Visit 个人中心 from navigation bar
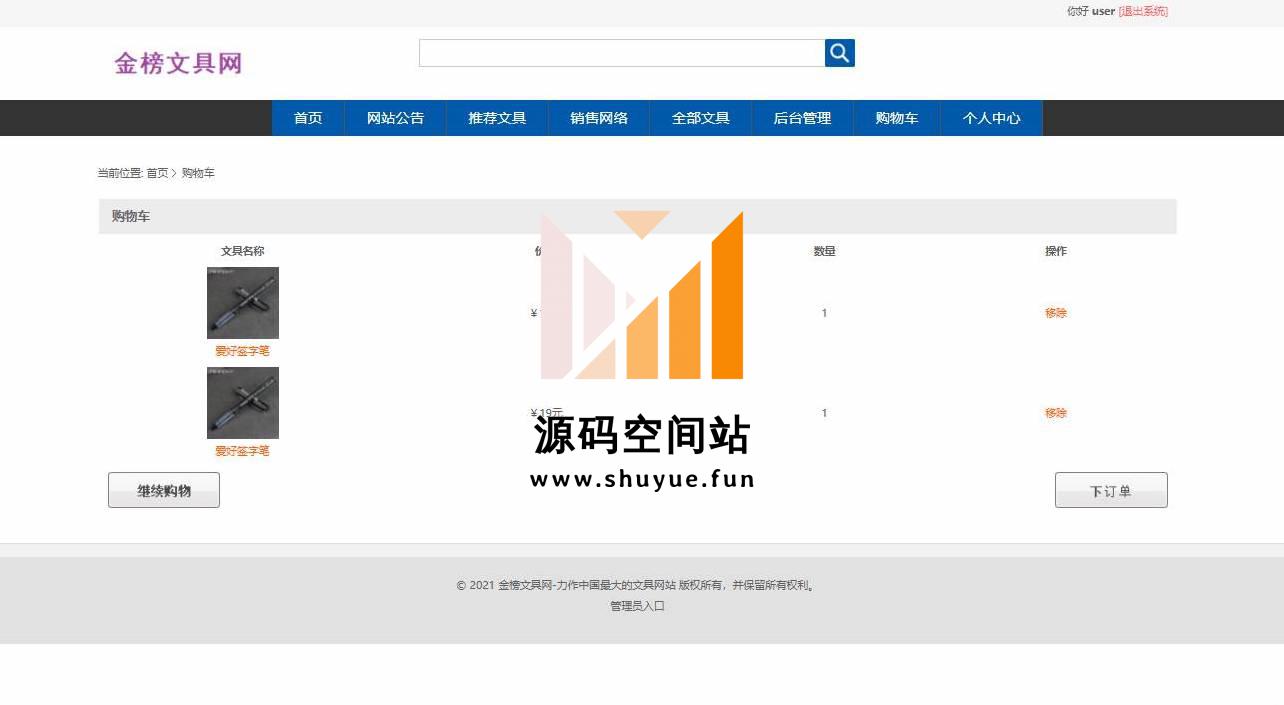The height and width of the screenshot is (705, 1284). [991, 118]
